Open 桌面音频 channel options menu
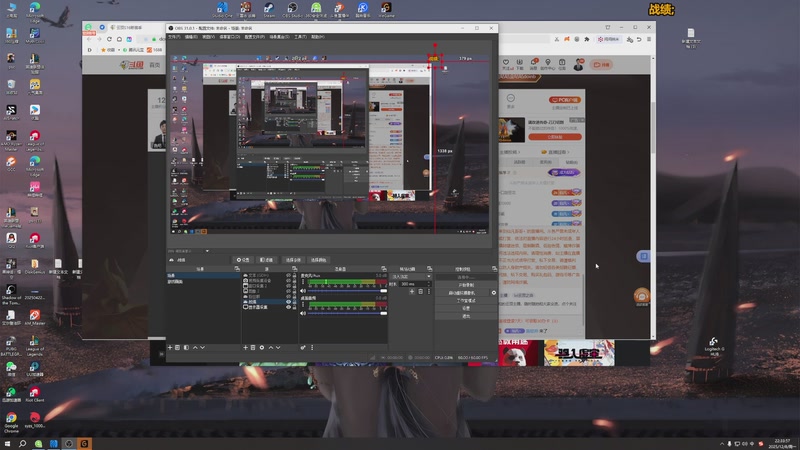The width and height of the screenshot is (800, 450). (303, 305)
